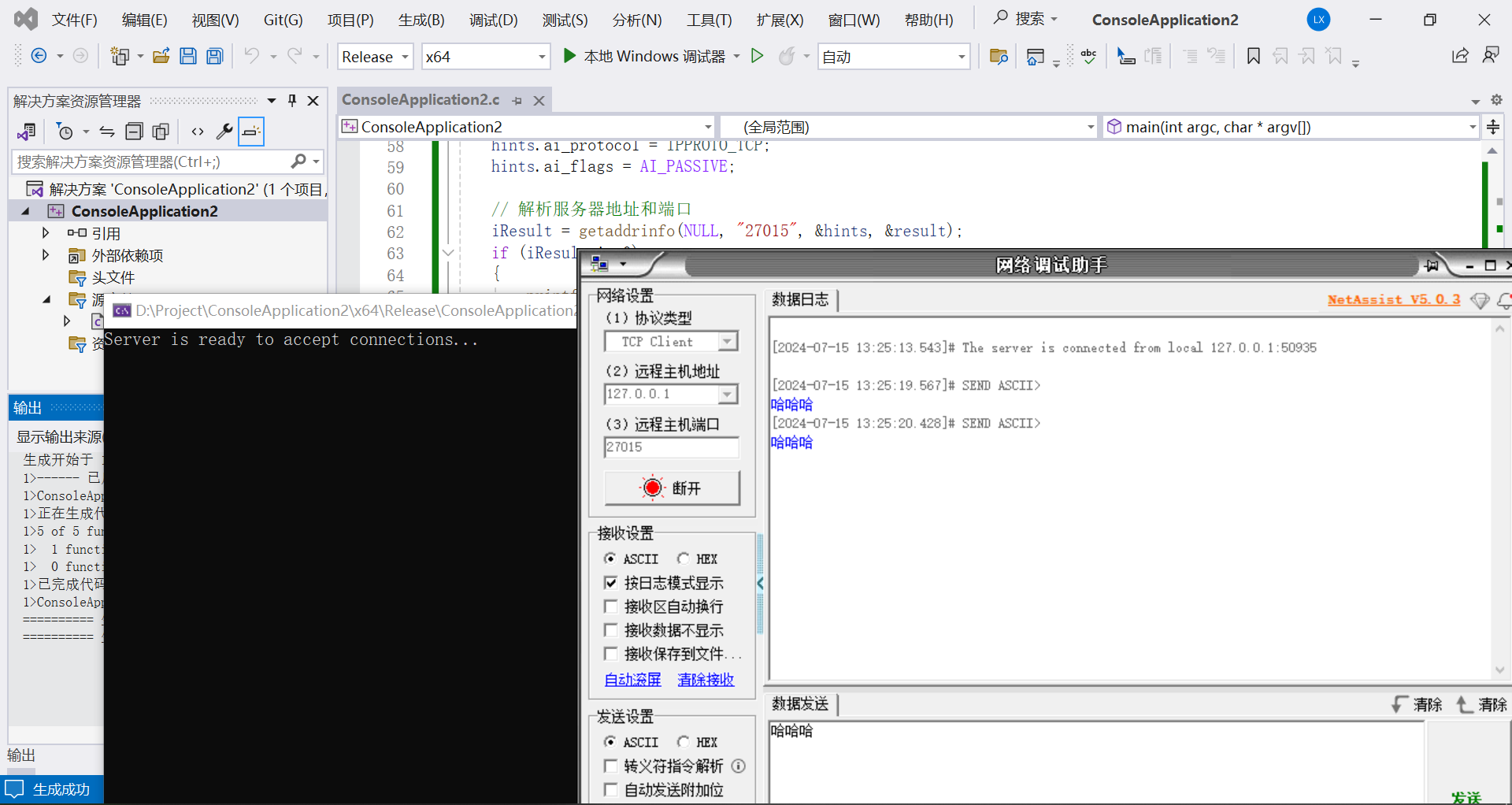
Task: Open Properties via the wrench icon
Action: (224, 131)
